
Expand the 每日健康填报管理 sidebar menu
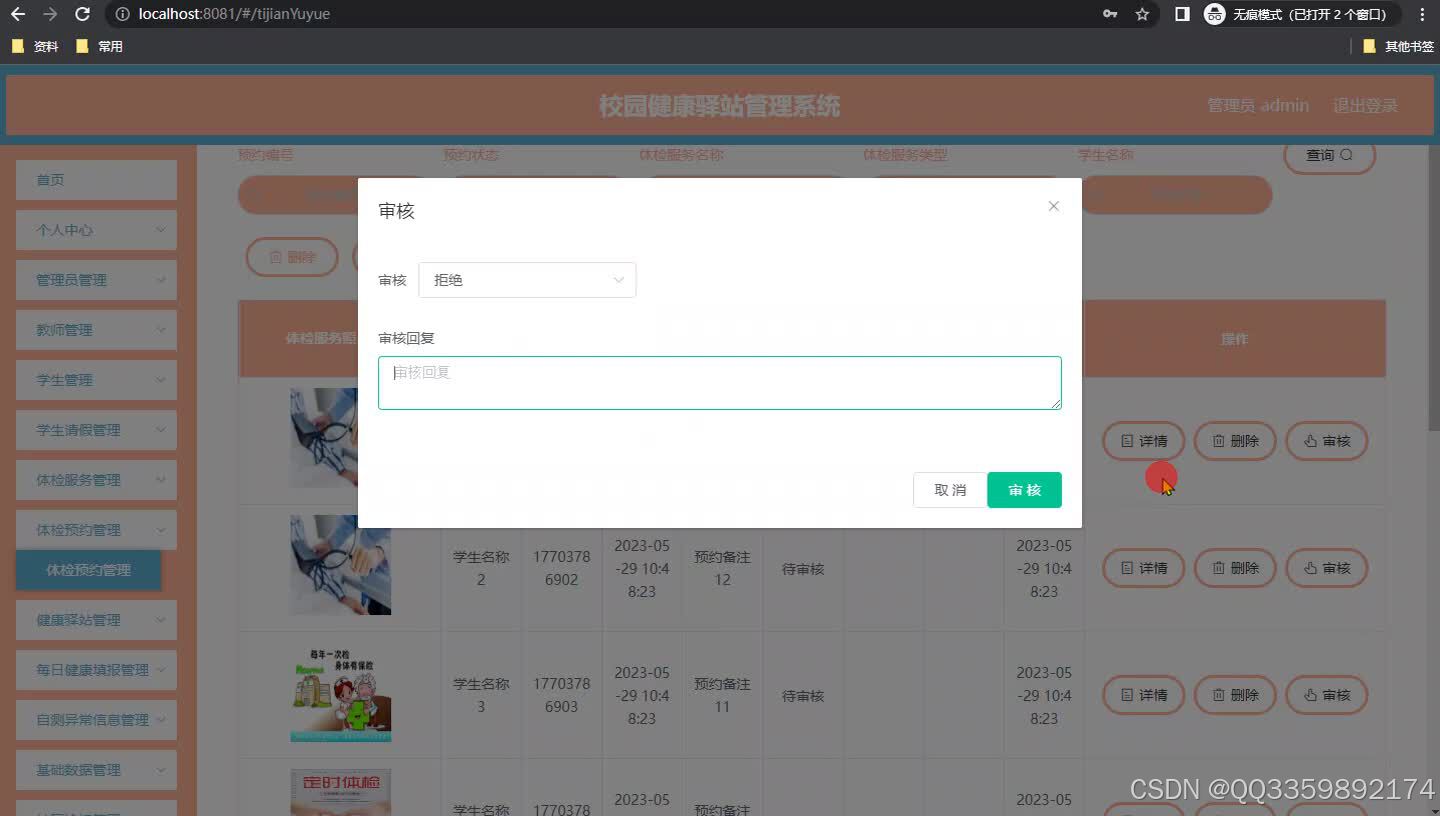click(x=96, y=670)
